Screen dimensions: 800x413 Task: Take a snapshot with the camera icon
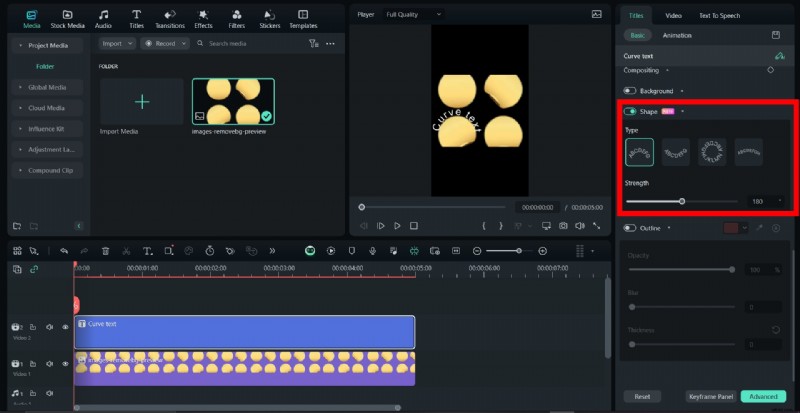pos(564,226)
